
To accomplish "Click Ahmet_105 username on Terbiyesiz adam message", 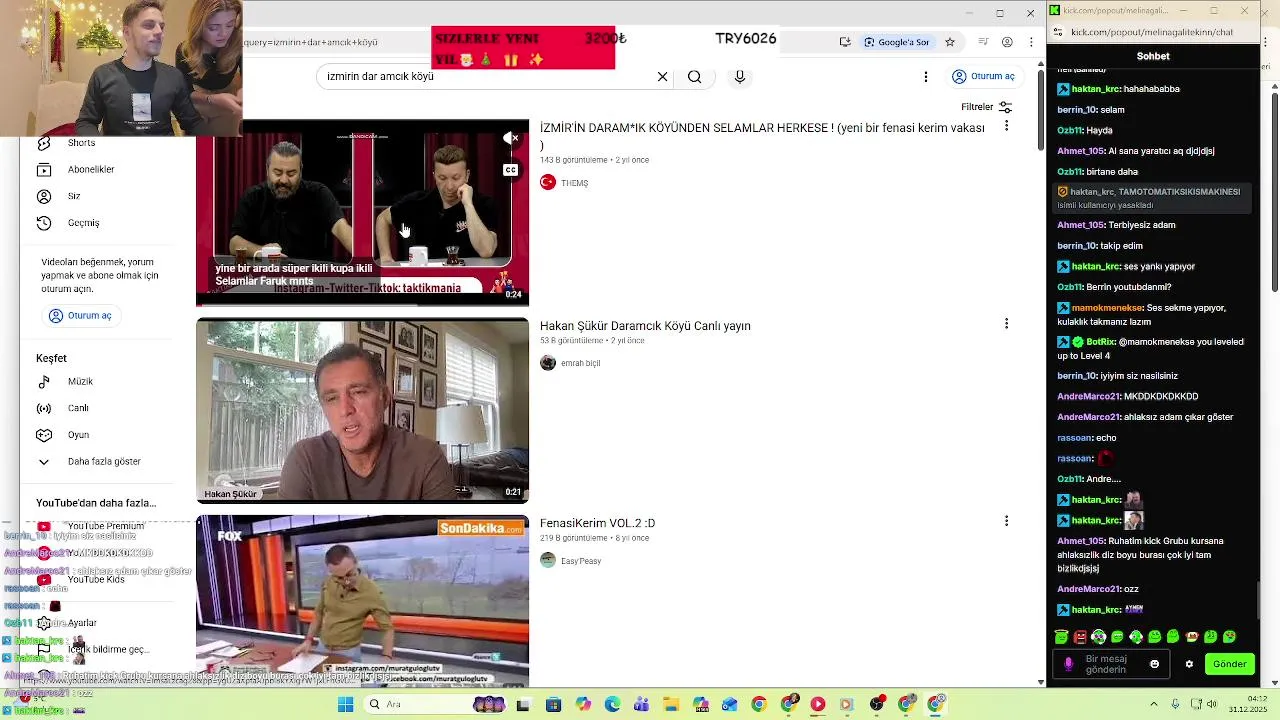I will [x=1081, y=225].
